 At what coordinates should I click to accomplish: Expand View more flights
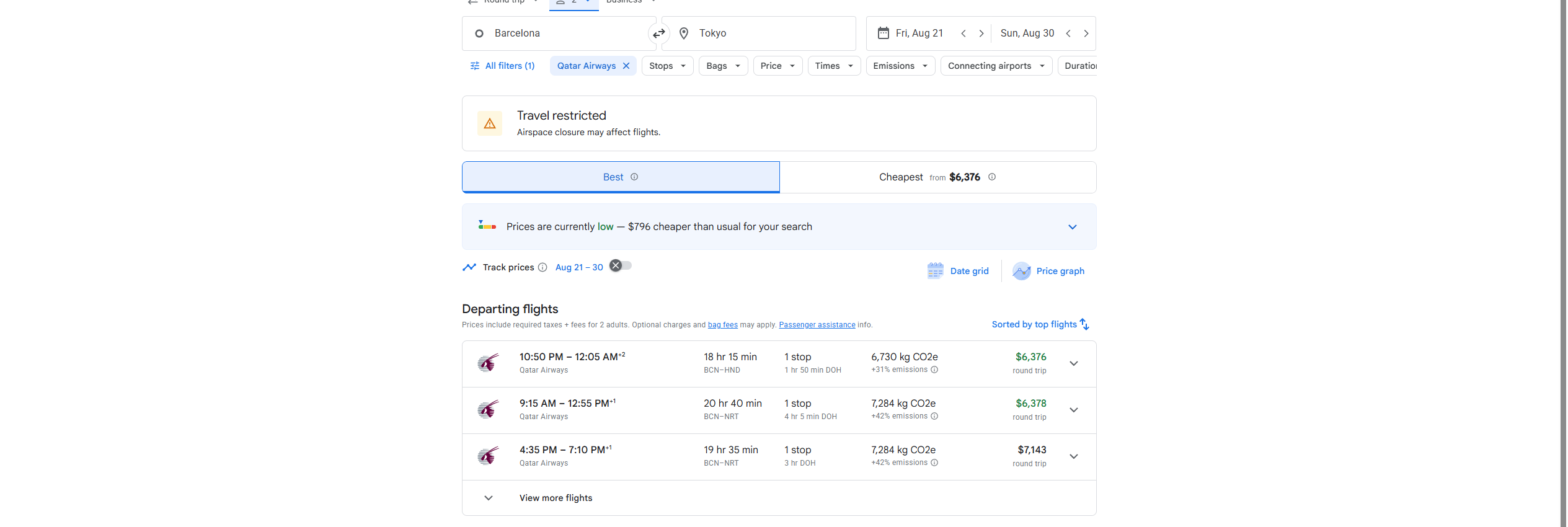(779, 498)
